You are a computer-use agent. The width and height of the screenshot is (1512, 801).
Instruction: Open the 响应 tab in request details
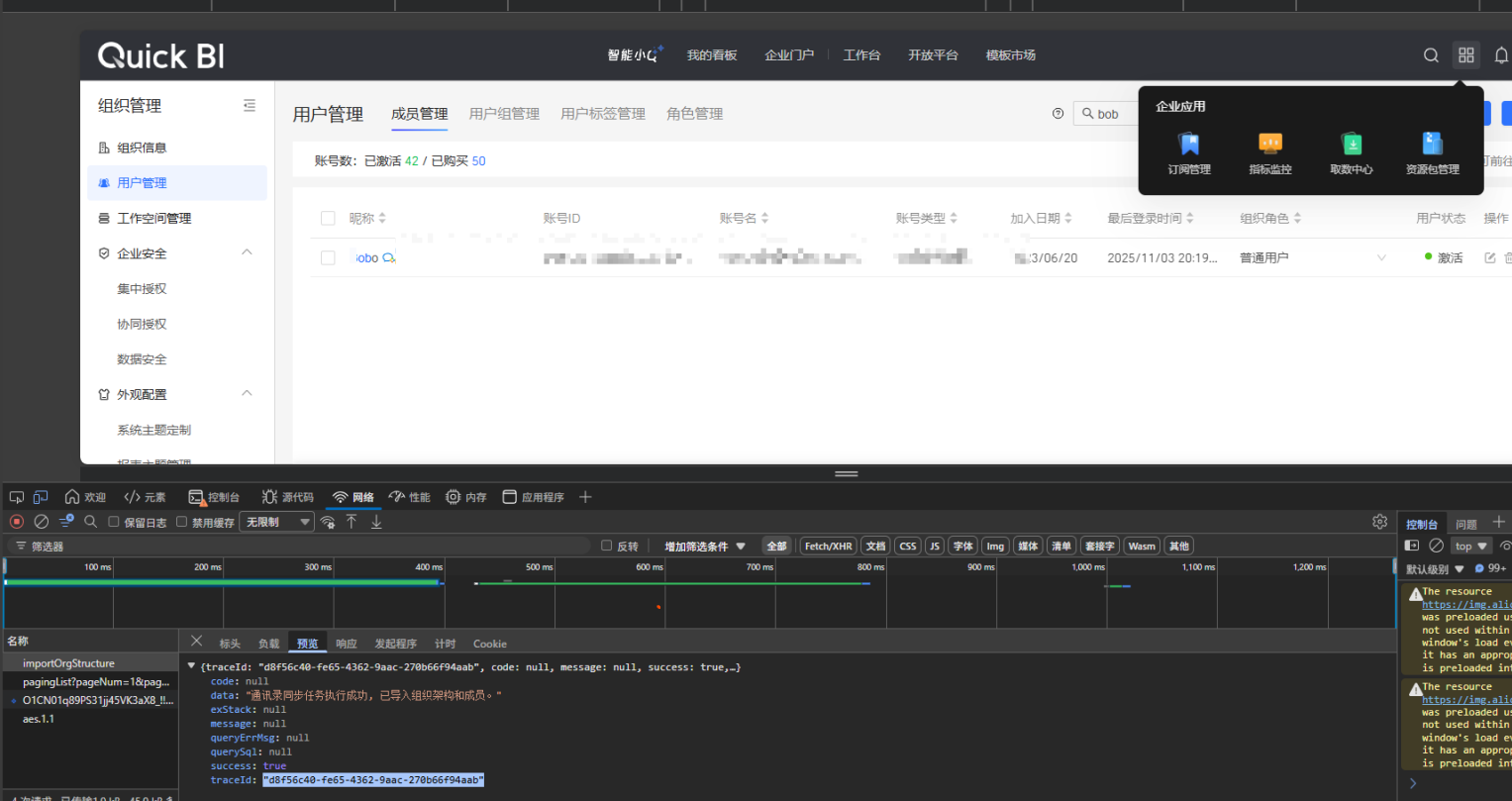coord(346,644)
